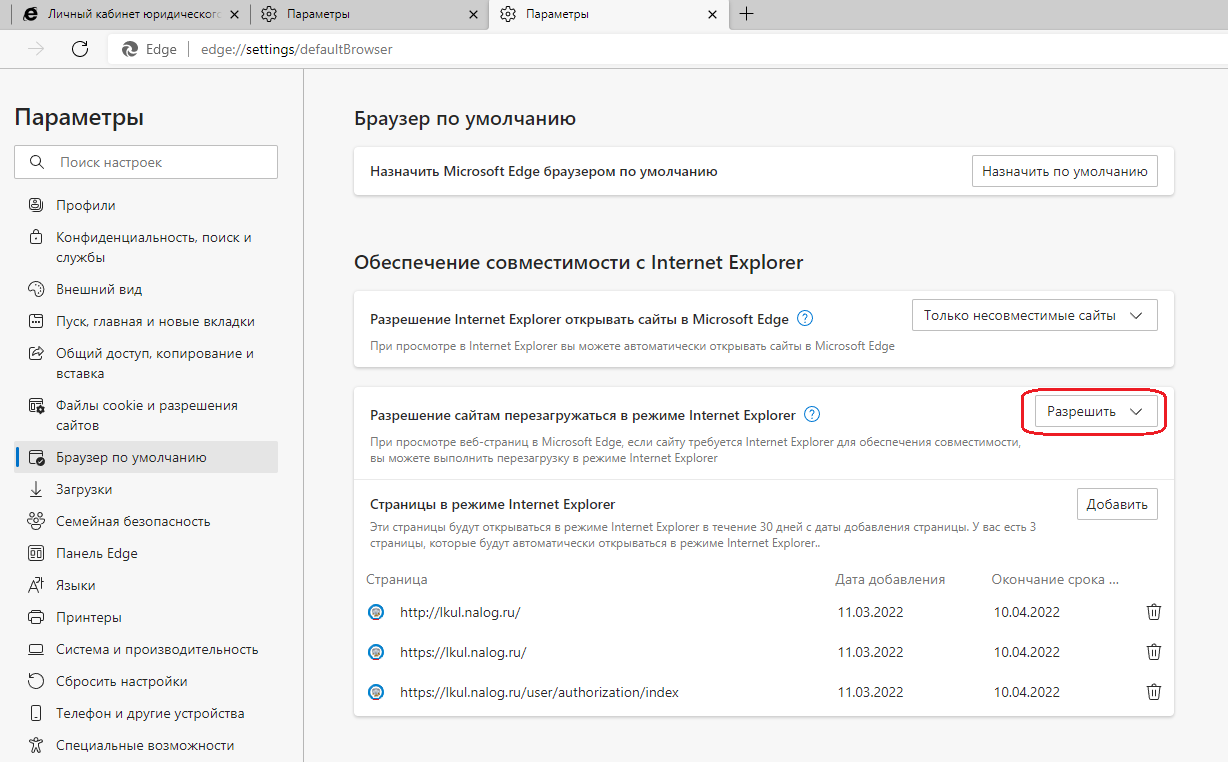Close the second Параметры tab

point(474,15)
